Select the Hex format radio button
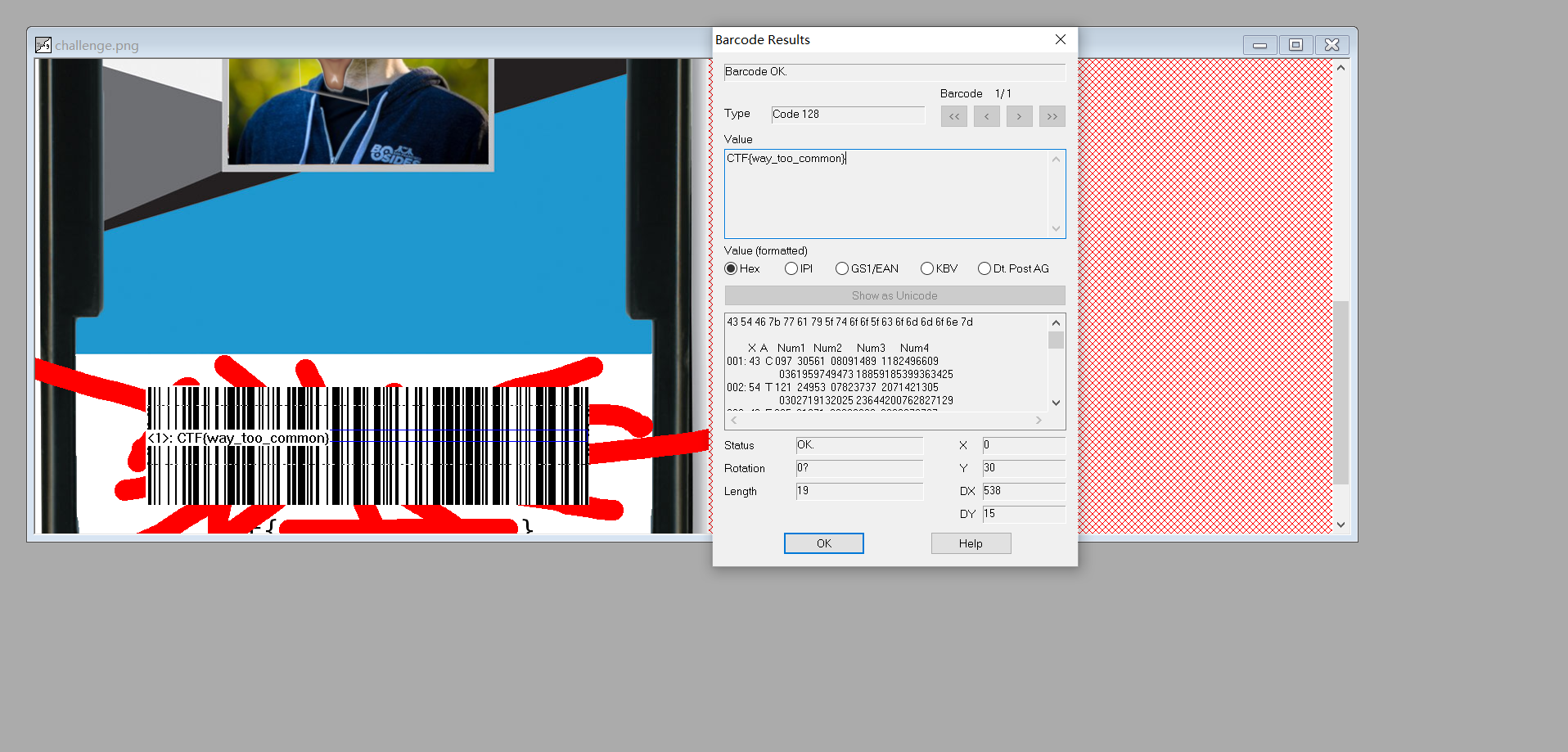This screenshot has width=1568, height=752. click(731, 268)
